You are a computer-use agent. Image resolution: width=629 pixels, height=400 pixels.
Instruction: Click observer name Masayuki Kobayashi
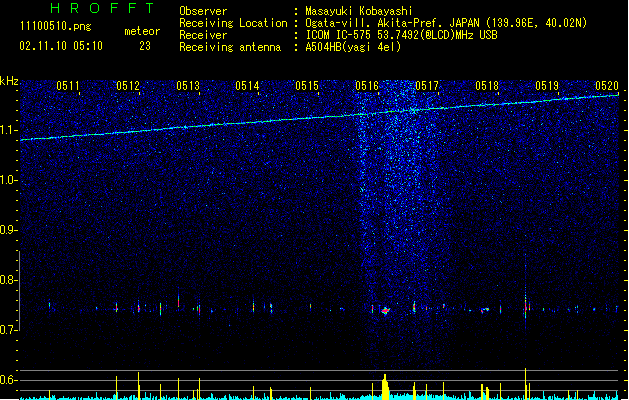coord(359,11)
